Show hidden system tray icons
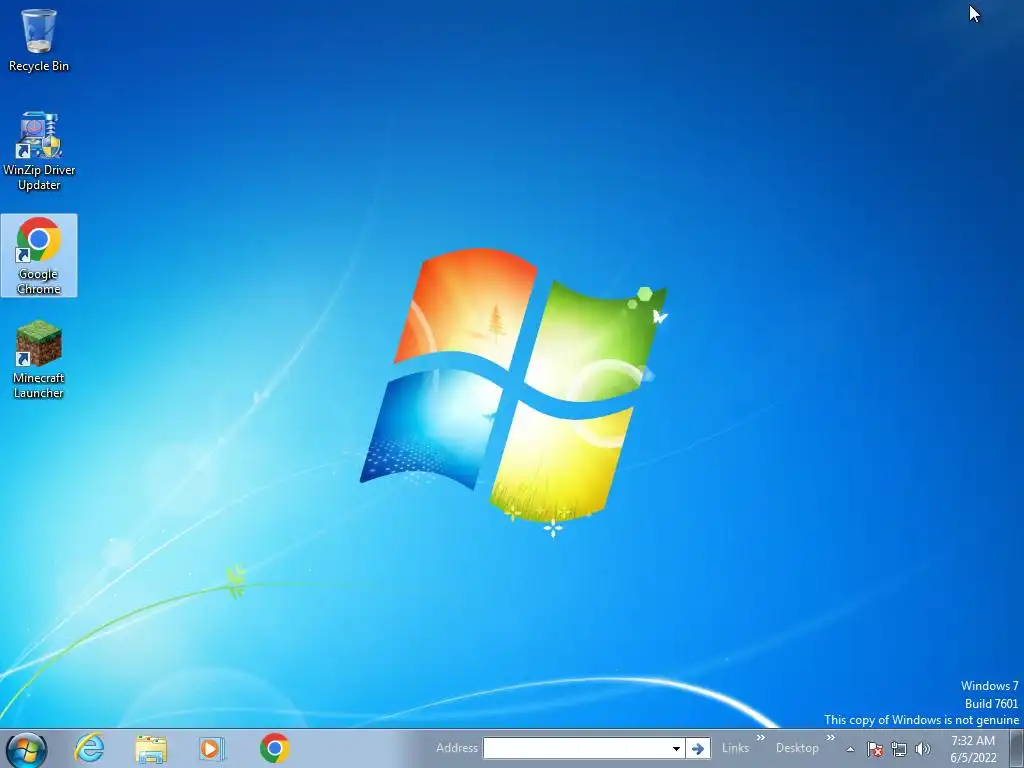Image resolution: width=1024 pixels, height=768 pixels. [850, 749]
